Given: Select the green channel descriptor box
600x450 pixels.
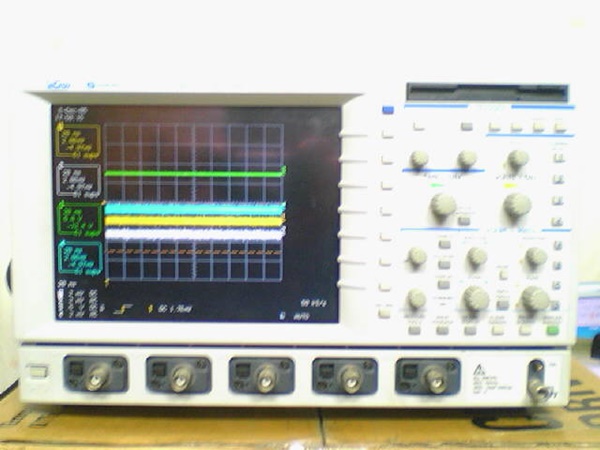Looking at the screenshot, I should coord(79,219).
